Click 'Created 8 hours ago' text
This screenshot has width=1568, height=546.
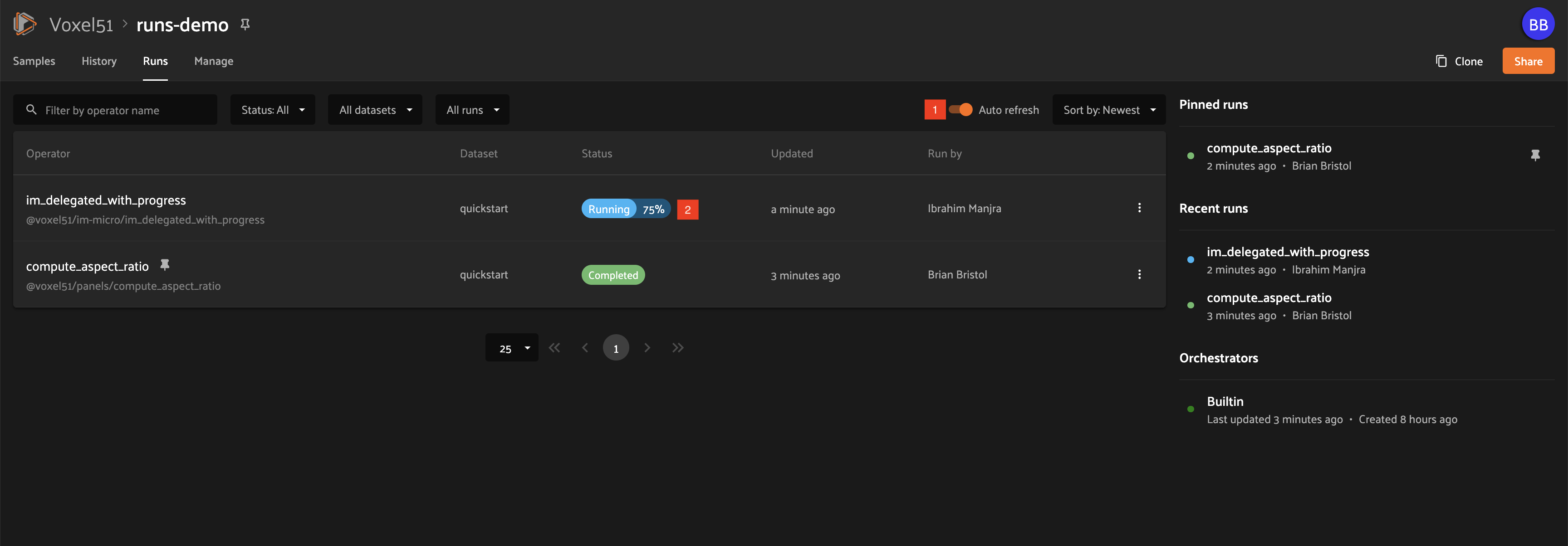click(1407, 419)
